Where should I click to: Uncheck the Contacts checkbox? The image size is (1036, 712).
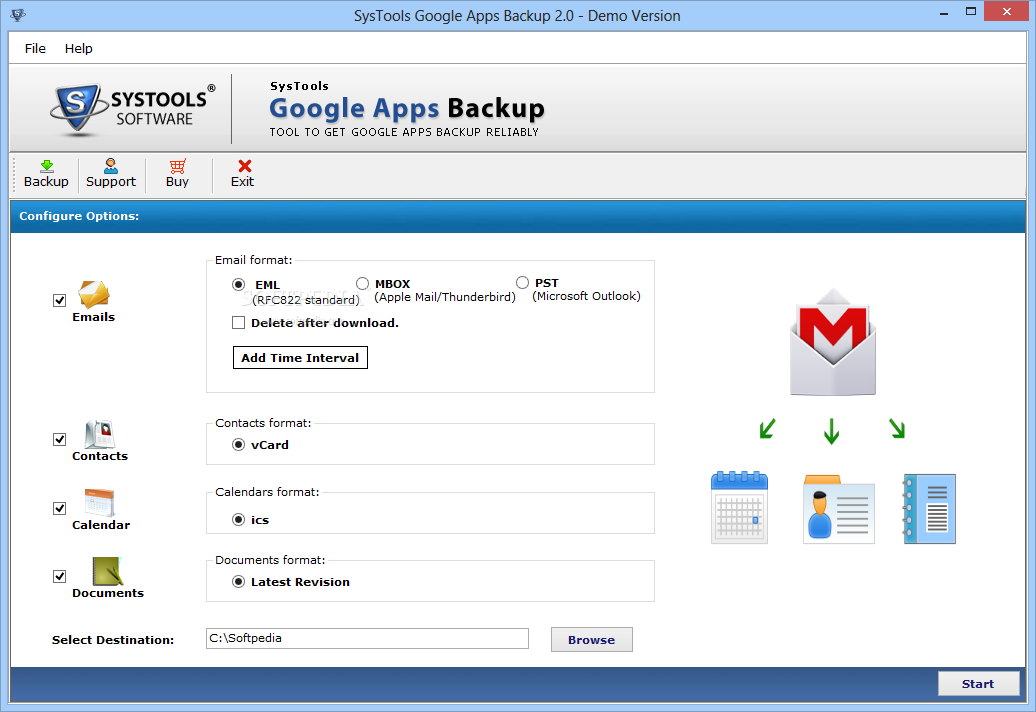59,439
